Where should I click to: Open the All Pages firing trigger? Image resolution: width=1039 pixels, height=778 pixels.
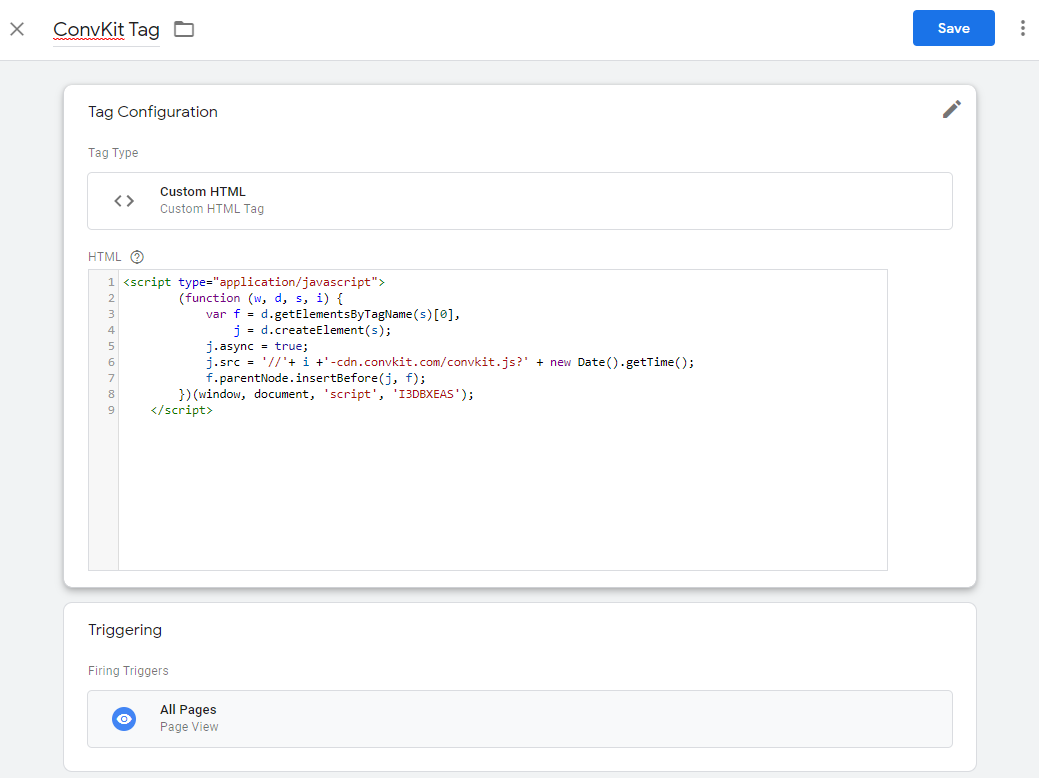click(x=520, y=719)
